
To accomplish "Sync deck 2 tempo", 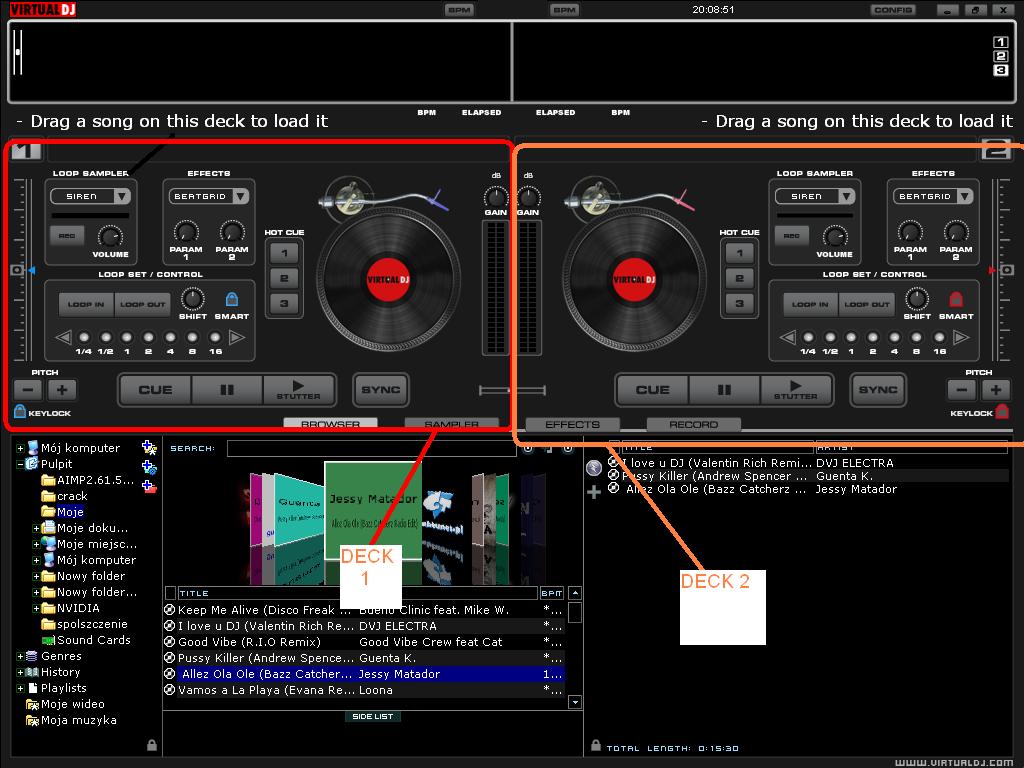I will 878,390.
